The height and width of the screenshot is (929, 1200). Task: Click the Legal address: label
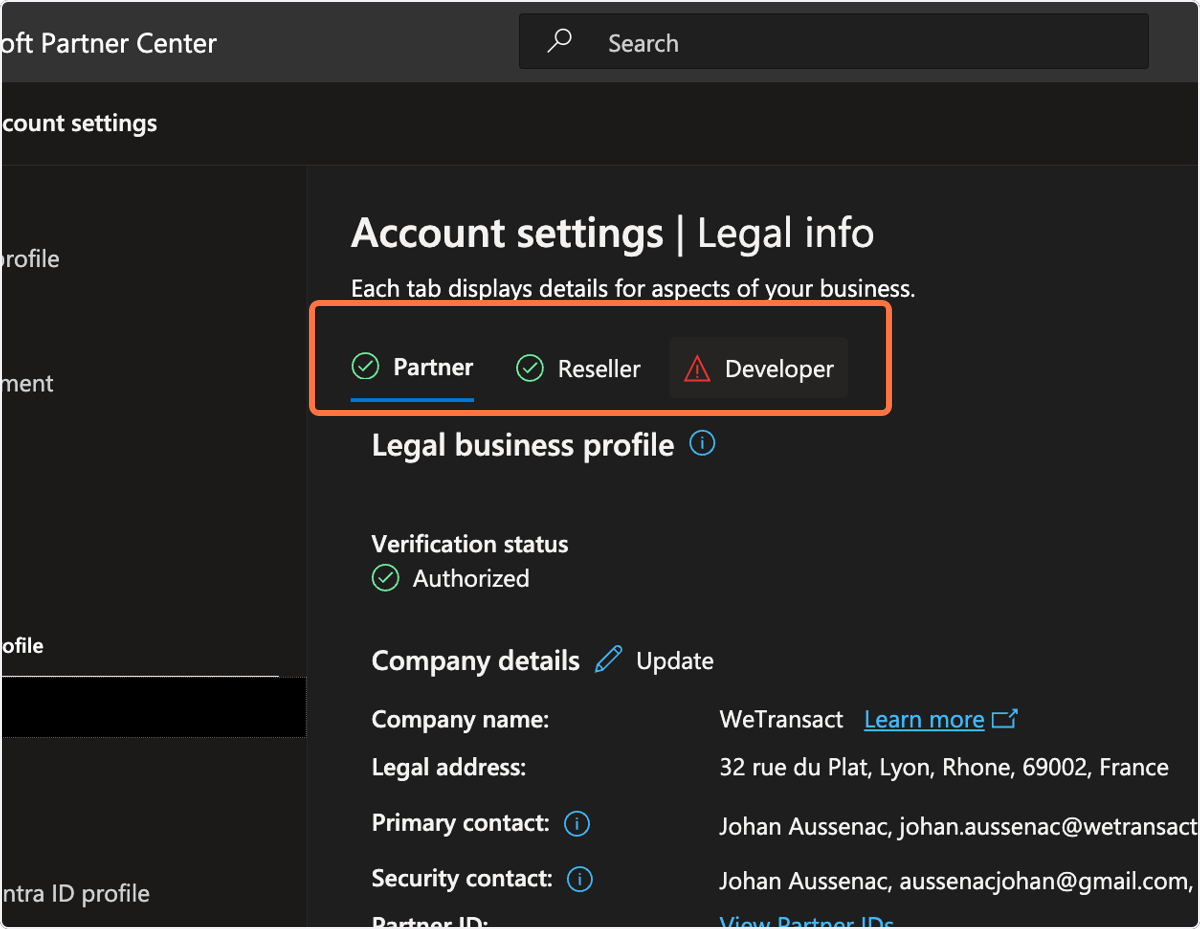tap(449, 768)
